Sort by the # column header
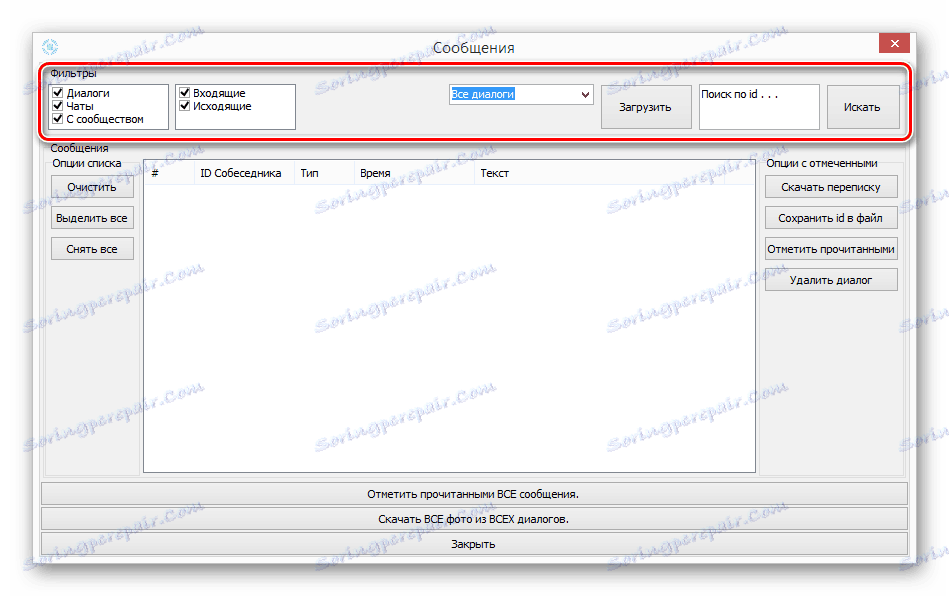Viewport: 949px width, 596px height. 169,173
